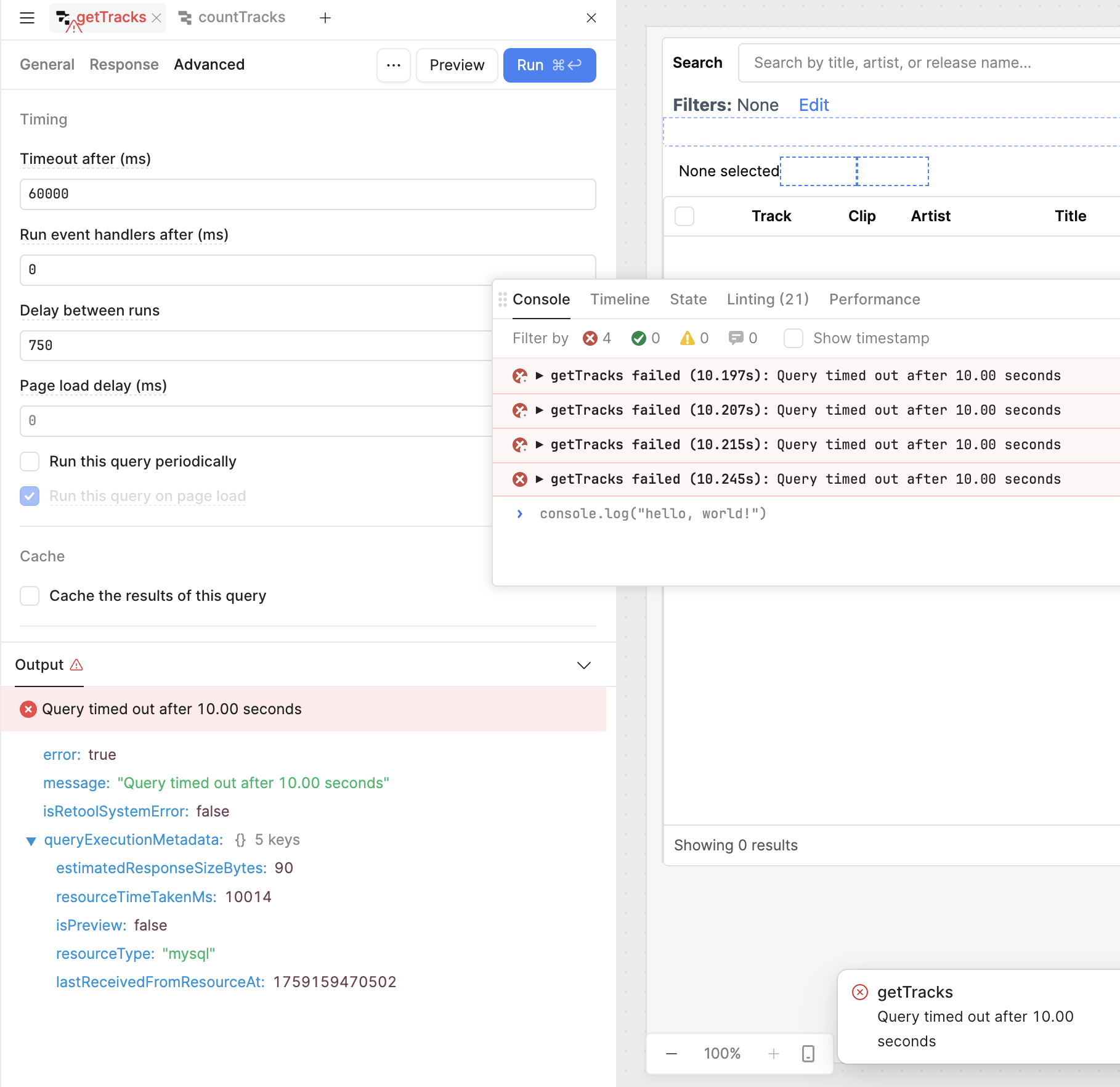Click the zoom out minus icon
The image size is (1120, 1087).
click(672, 1054)
